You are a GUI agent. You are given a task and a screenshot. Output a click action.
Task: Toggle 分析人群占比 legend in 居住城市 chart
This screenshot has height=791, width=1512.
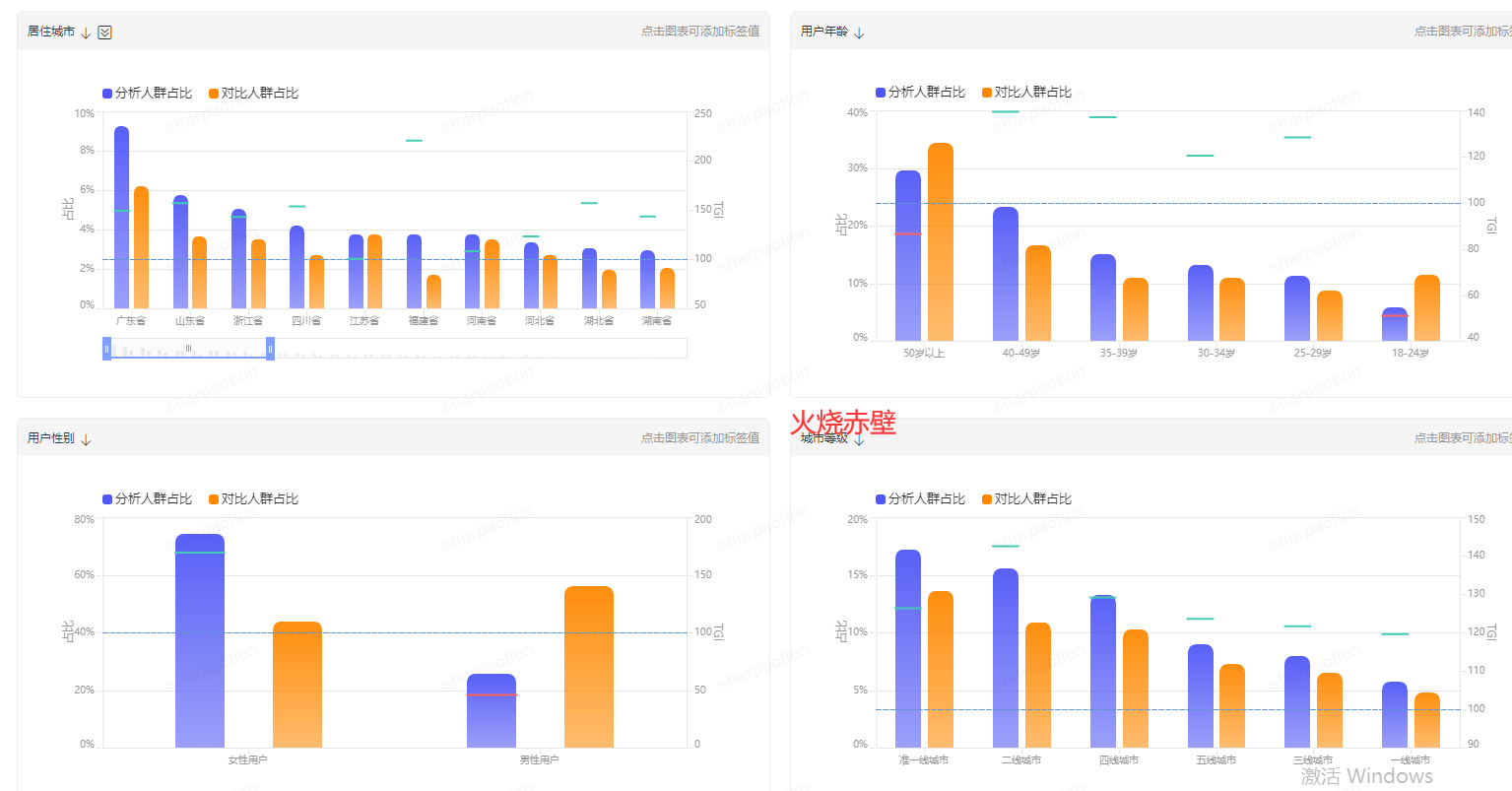click(x=148, y=93)
